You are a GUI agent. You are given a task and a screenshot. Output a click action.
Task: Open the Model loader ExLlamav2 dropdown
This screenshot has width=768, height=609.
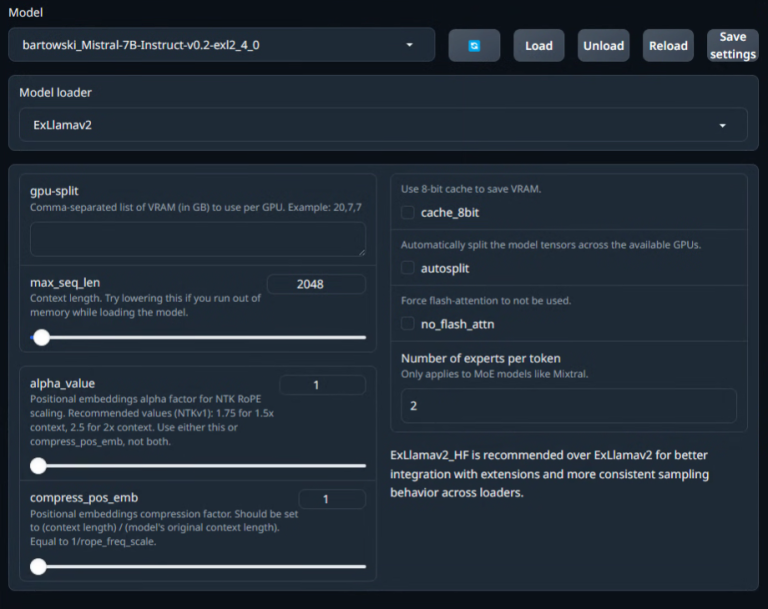[383, 125]
